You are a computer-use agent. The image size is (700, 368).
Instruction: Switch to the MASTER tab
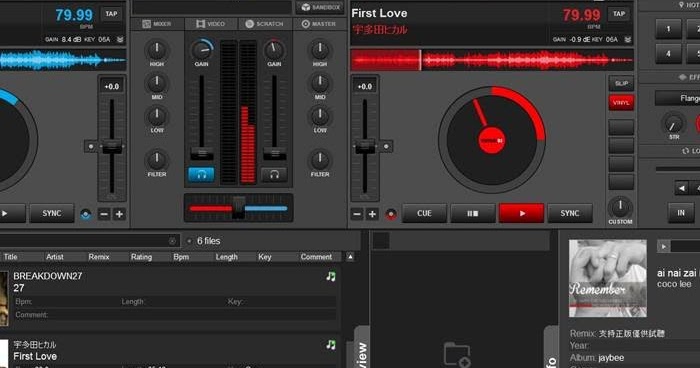point(320,24)
